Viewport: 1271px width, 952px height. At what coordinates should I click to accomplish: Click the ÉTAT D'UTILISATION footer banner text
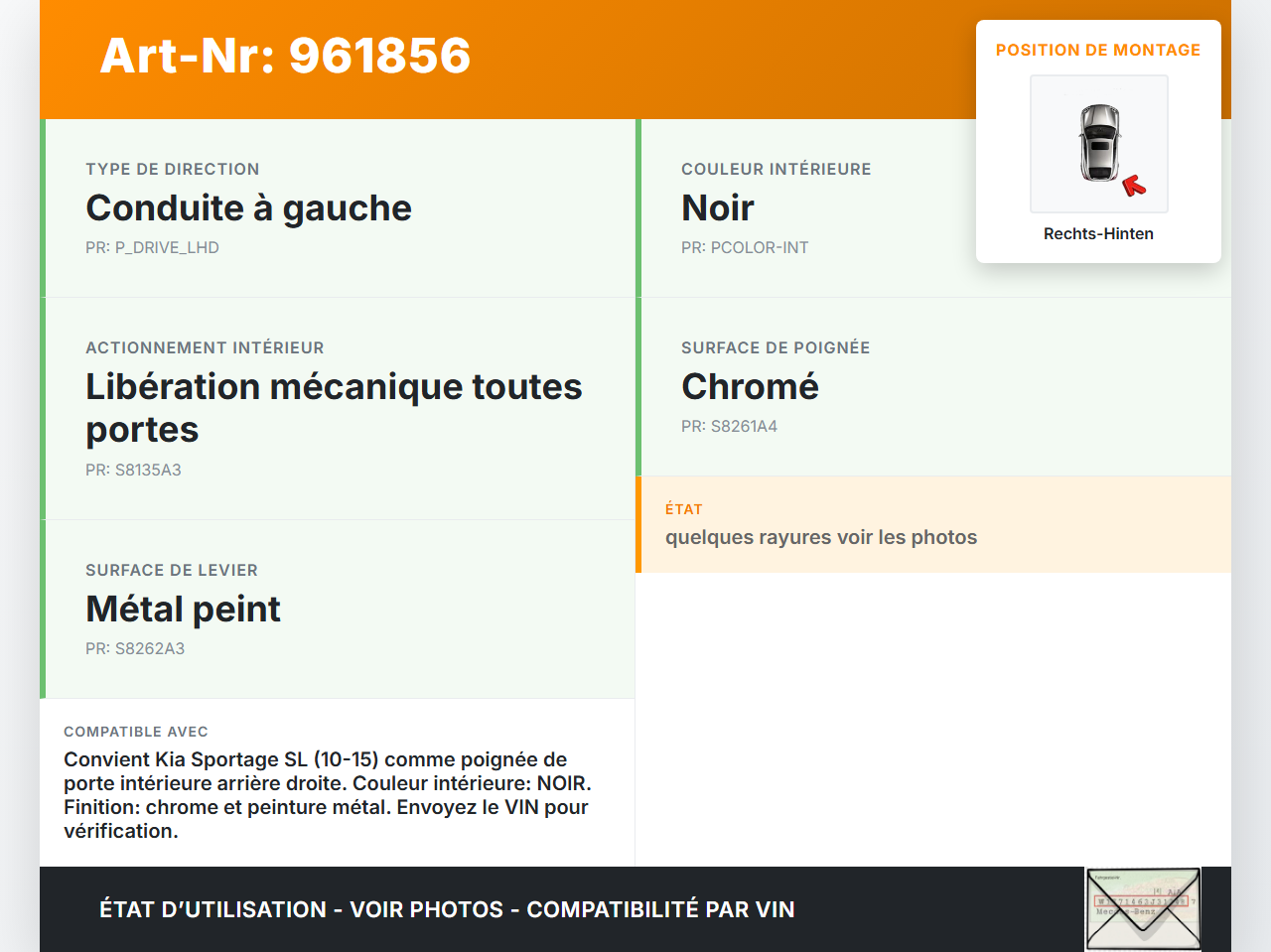coord(447,909)
